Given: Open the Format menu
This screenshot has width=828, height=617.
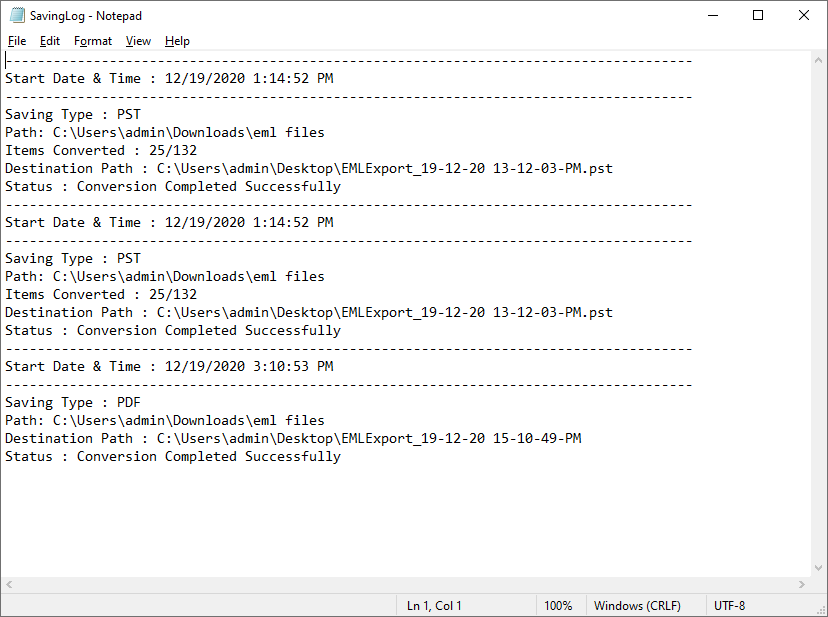Looking at the screenshot, I should [93, 41].
